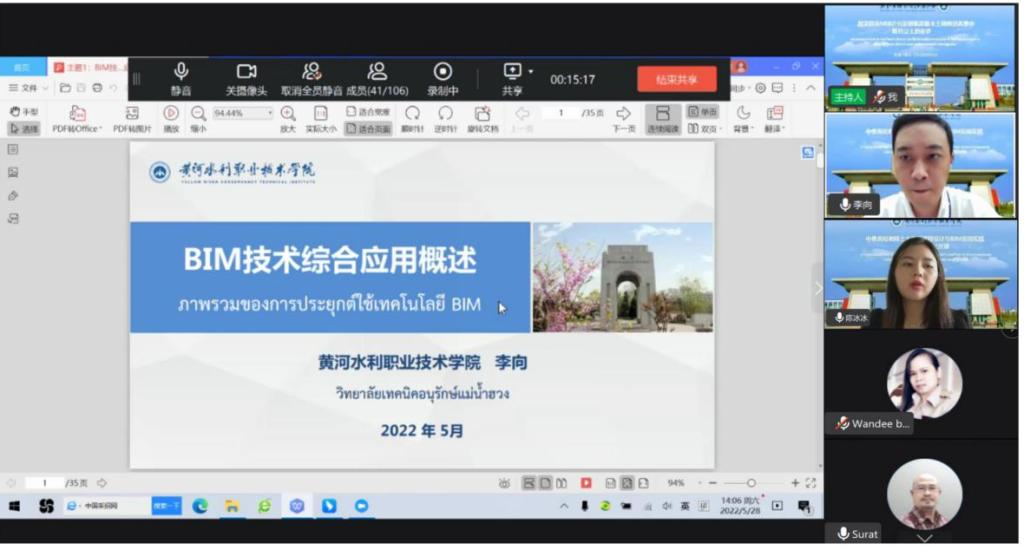The height and width of the screenshot is (550, 1024).
Task: Start slideshow with 播放 icon
Action: 171,119
